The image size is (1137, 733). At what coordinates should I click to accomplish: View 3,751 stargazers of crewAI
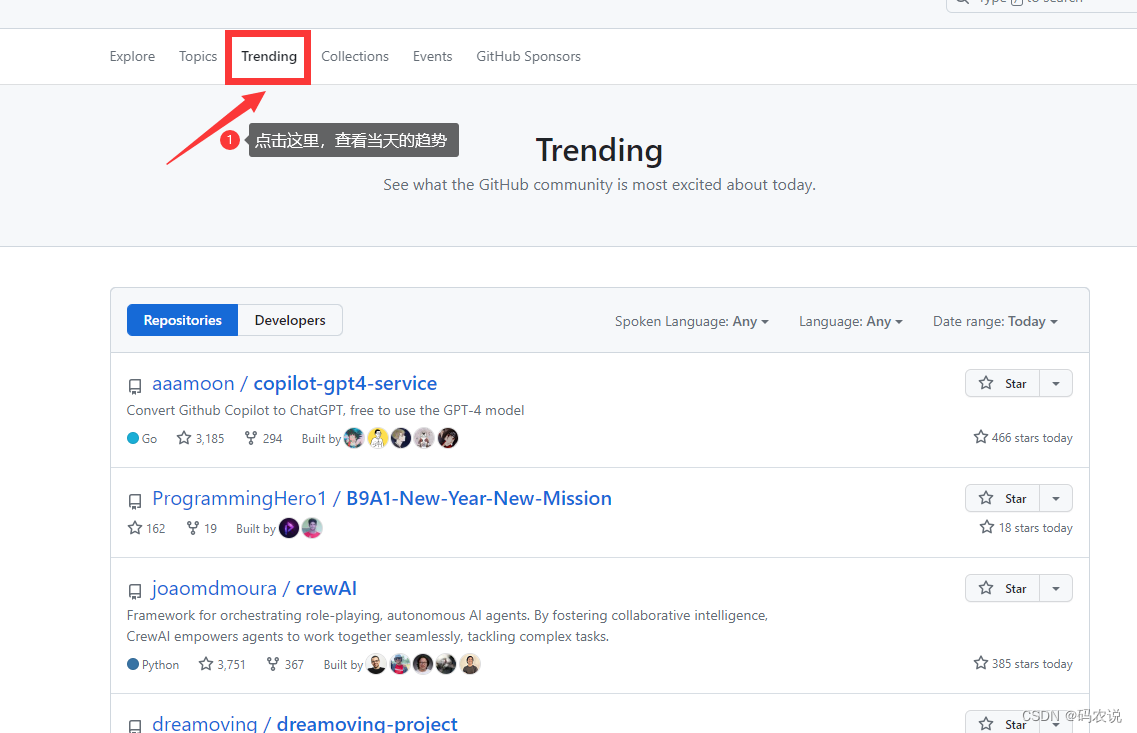(223, 664)
